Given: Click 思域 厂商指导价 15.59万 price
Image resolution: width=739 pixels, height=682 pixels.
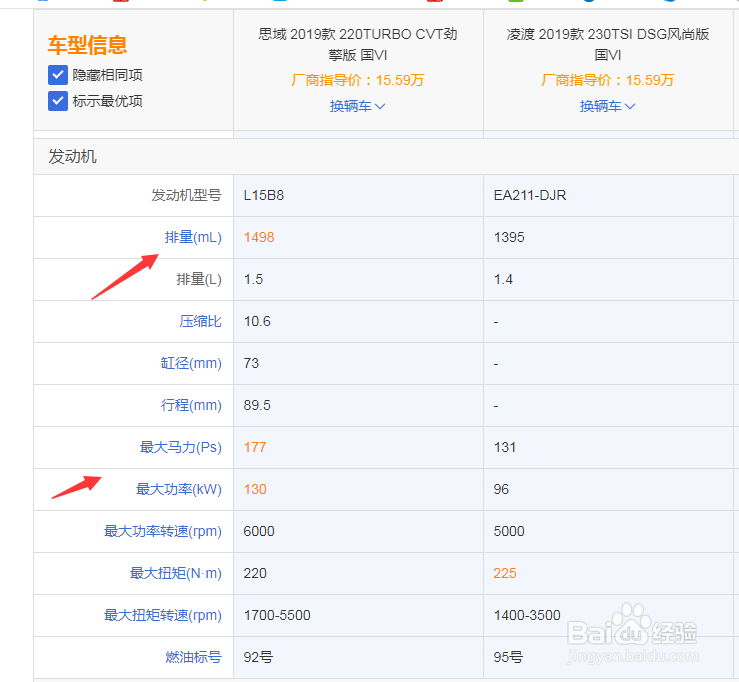Looking at the screenshot, I should 357,80.
